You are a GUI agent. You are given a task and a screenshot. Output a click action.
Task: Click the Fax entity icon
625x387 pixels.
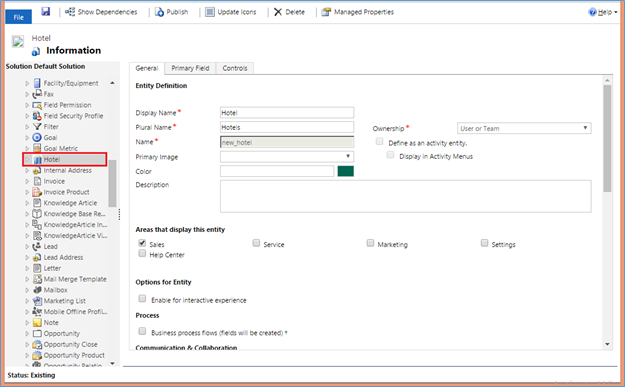(37, 94)
